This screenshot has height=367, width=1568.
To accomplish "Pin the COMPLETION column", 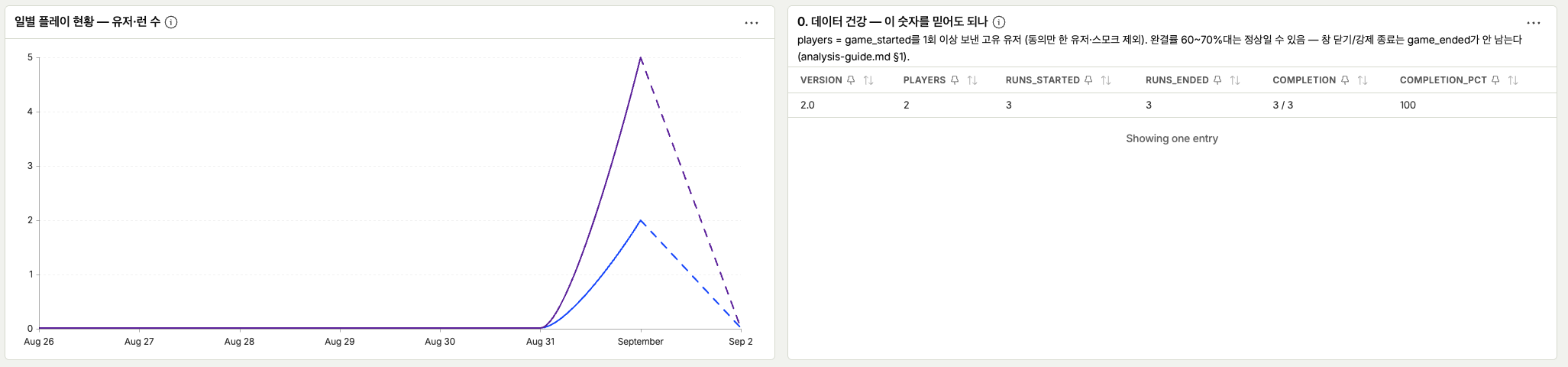I will point(1345,80).
